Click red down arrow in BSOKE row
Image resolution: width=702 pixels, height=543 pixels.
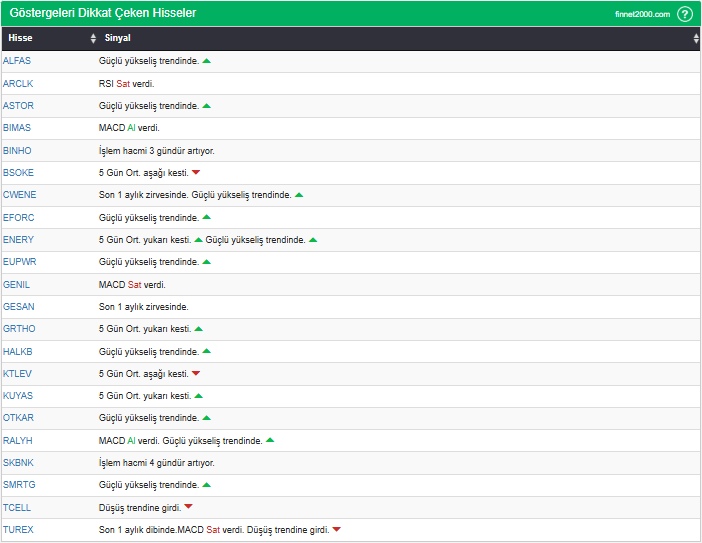click(196, 173)
